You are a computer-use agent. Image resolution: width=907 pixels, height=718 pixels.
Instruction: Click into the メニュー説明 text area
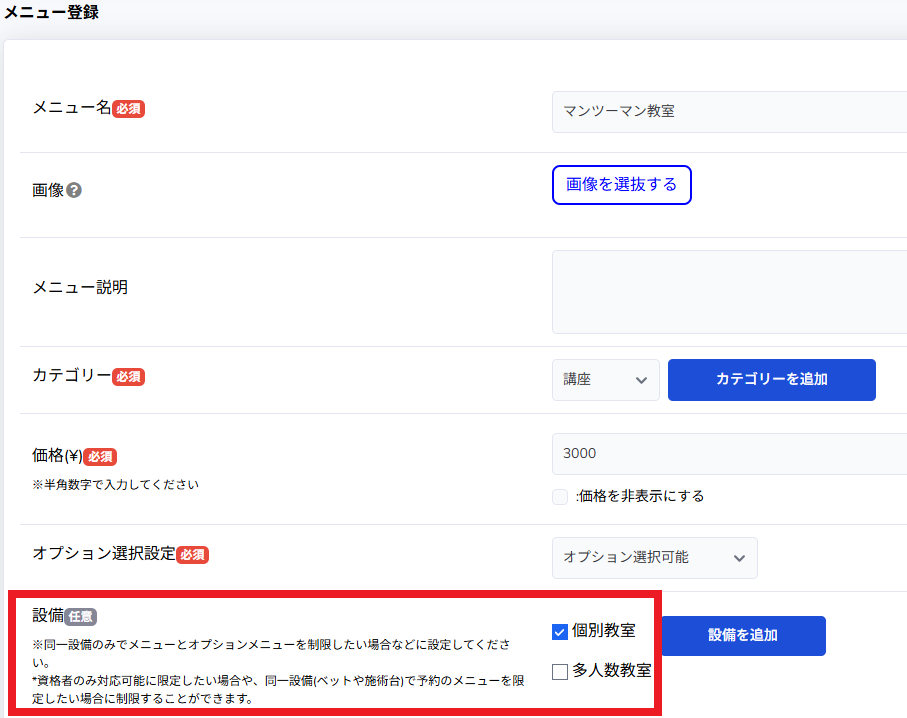(728, 291)
